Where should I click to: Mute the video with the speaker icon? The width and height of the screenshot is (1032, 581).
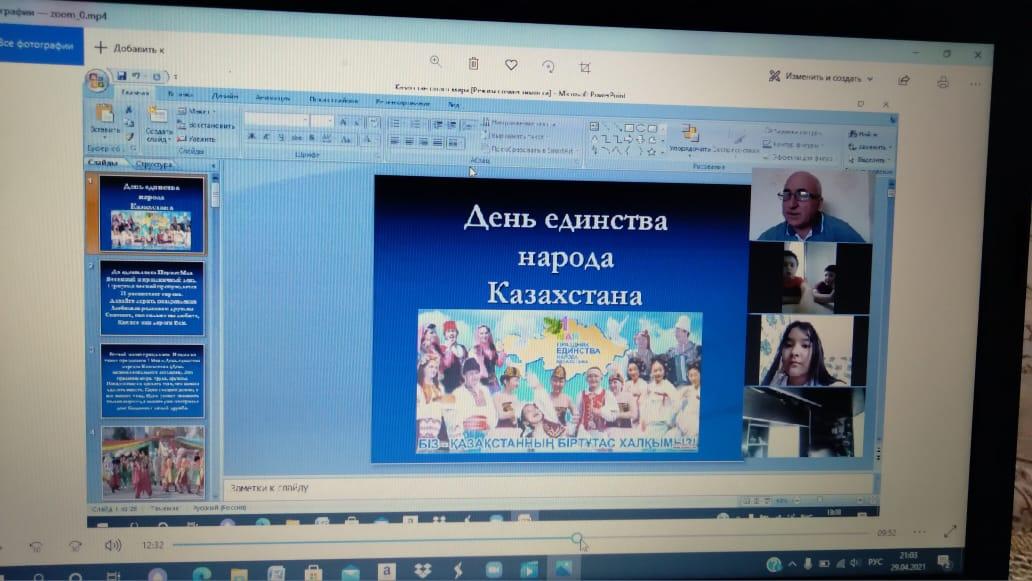(x=113, y=545)
